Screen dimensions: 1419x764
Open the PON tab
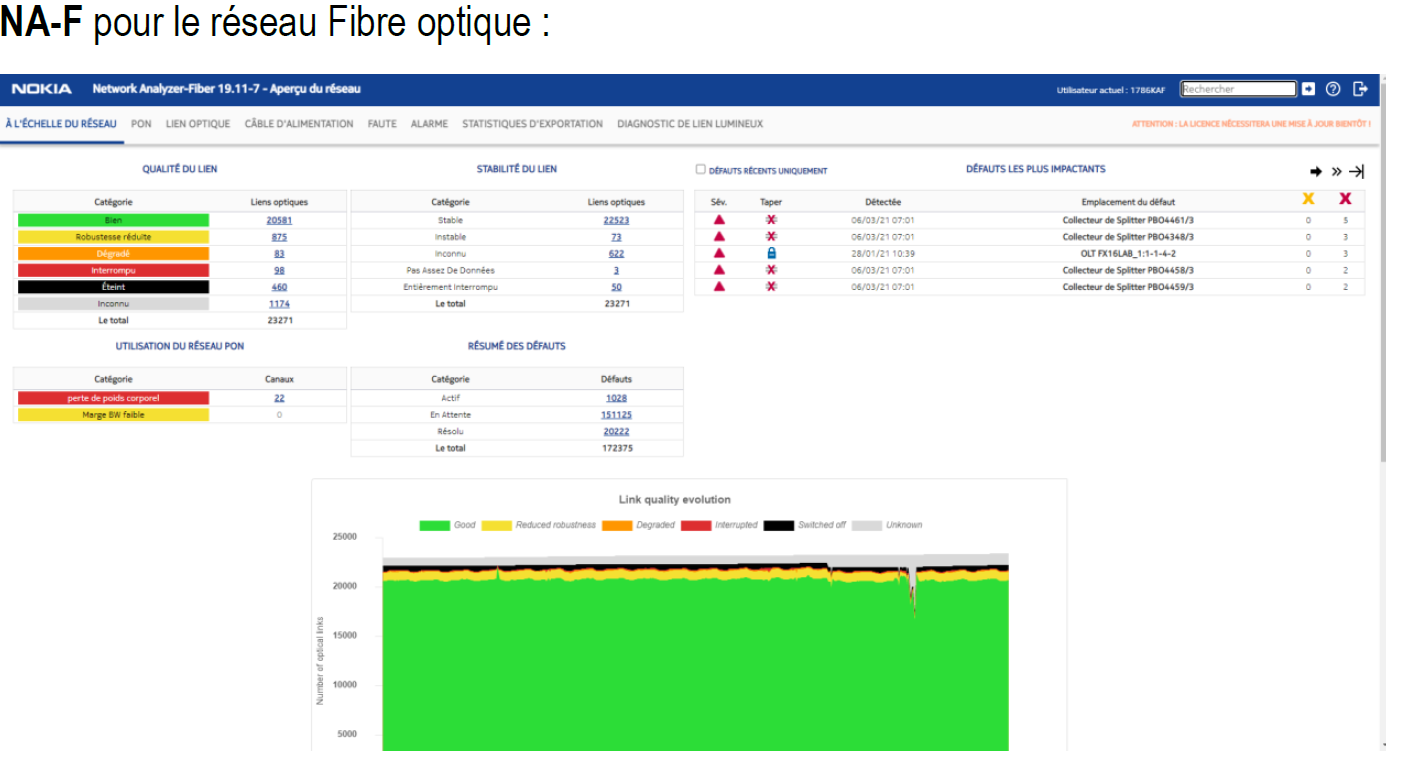141,124
